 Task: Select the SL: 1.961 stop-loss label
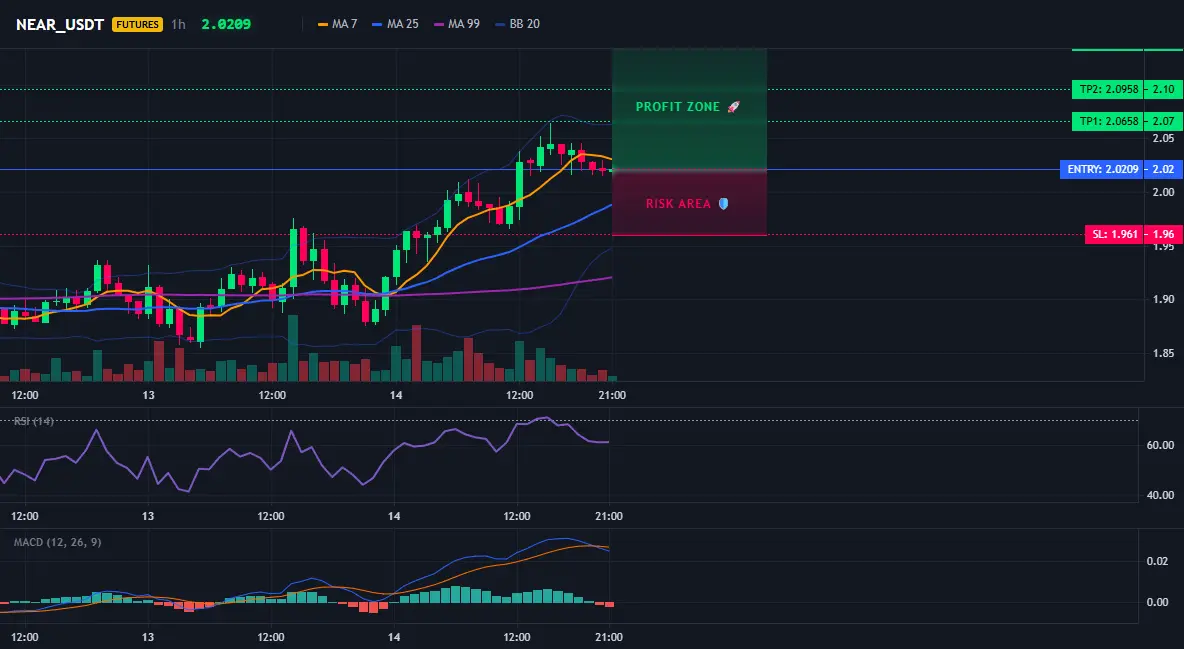click(x=1113, y=234)
